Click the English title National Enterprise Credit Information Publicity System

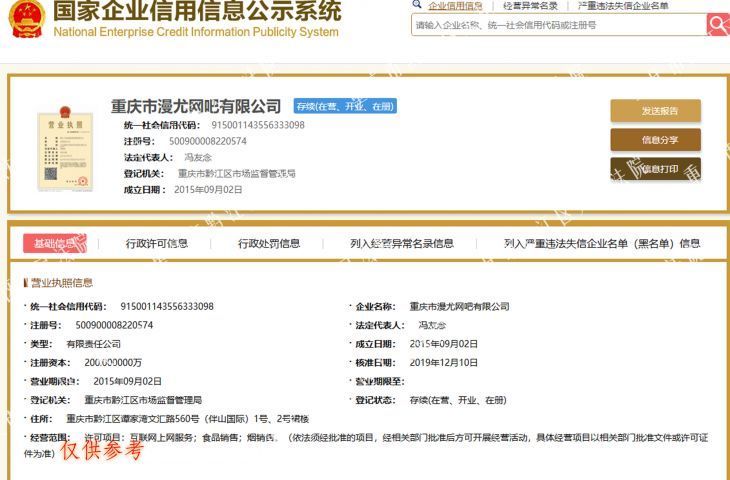coord(196,32)
